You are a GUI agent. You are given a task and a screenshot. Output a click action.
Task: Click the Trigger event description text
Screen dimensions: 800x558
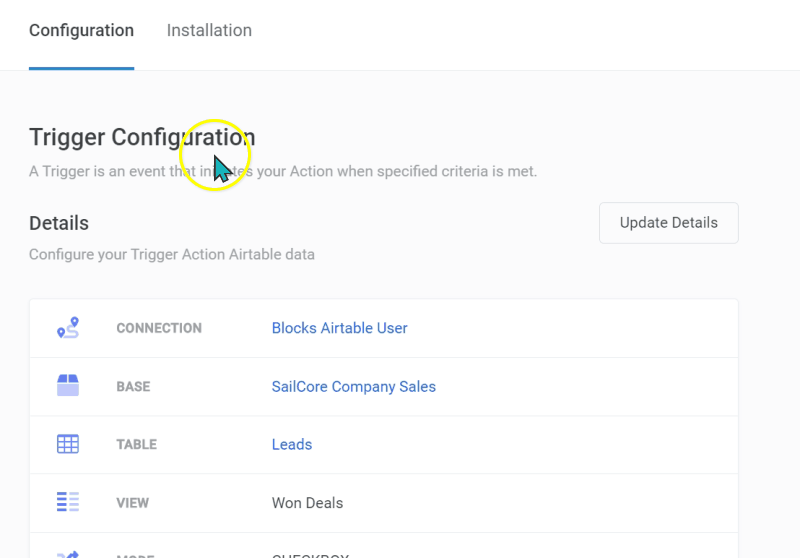coord(282,171)
